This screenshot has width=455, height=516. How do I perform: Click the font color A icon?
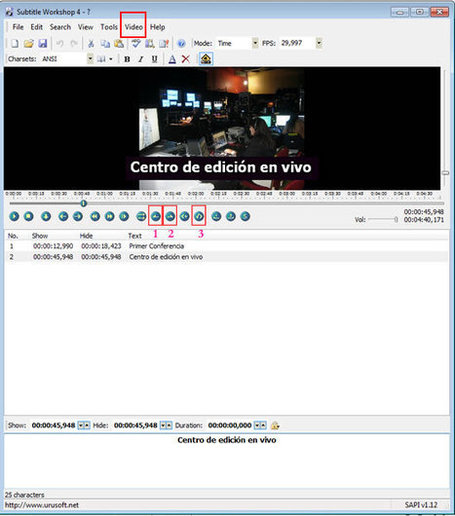pyautogui.click(x=172, y=59)
